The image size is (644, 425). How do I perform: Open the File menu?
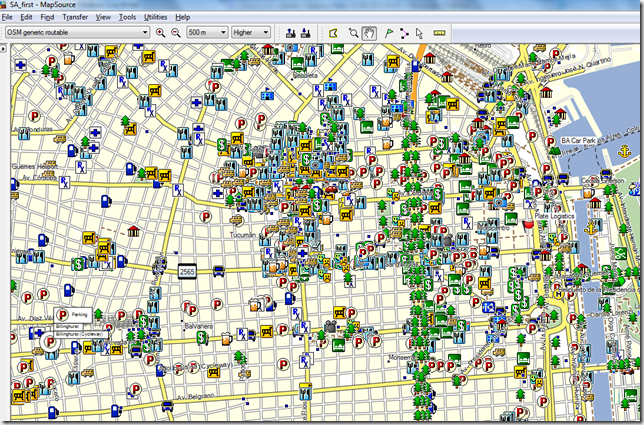[x=8, y=18]
